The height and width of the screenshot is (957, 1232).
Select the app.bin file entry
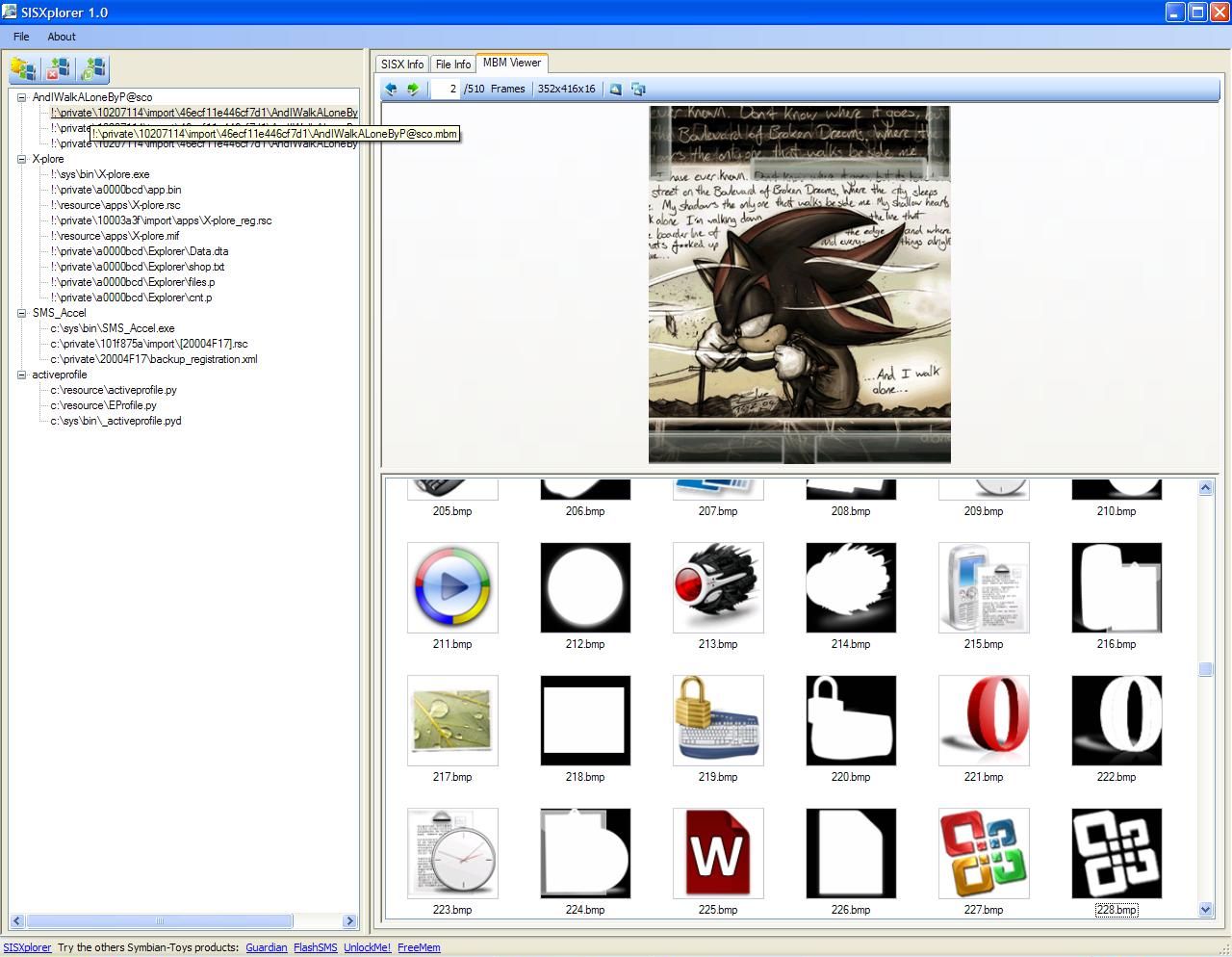115,190
